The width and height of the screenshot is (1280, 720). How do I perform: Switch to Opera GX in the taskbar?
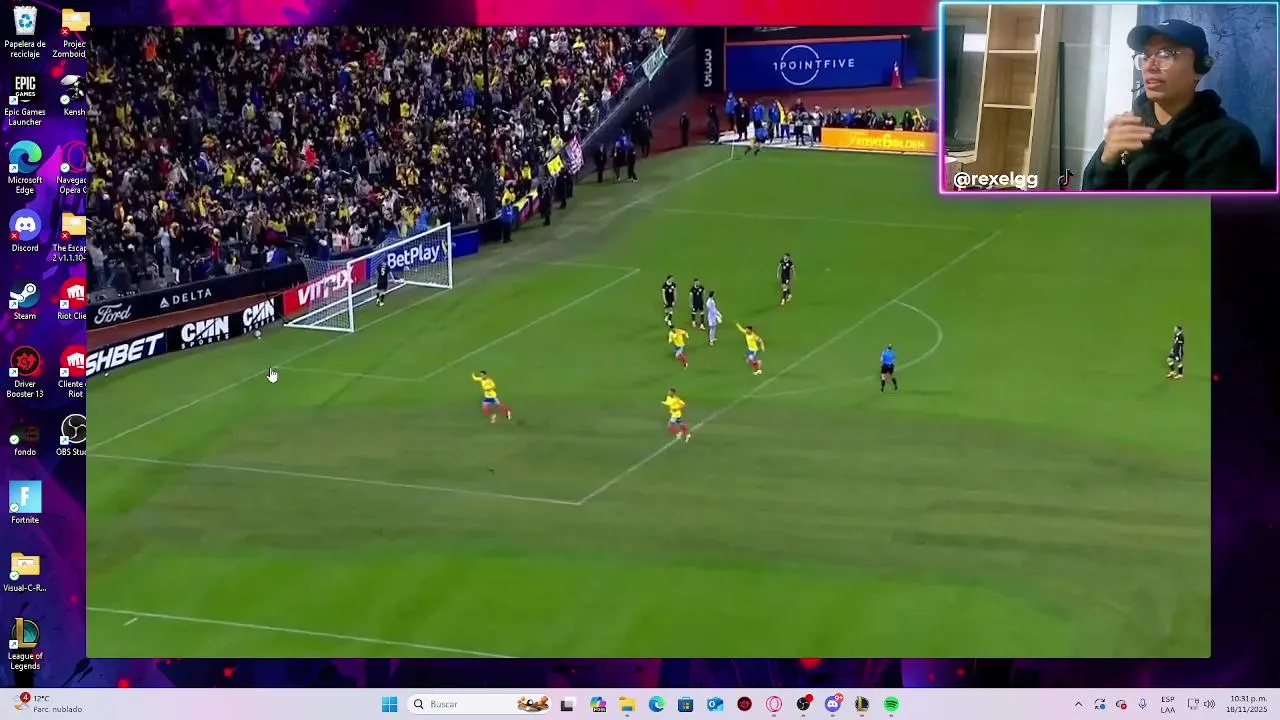tap(773, 704)
